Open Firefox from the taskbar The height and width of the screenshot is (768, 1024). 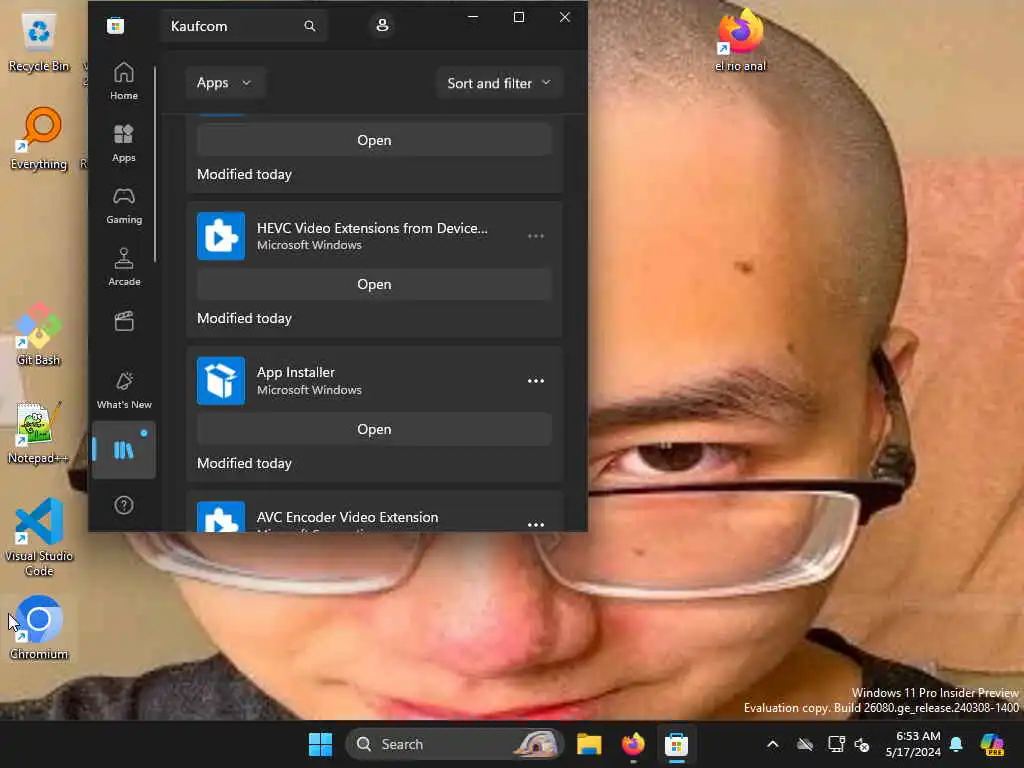click(633, 744)
